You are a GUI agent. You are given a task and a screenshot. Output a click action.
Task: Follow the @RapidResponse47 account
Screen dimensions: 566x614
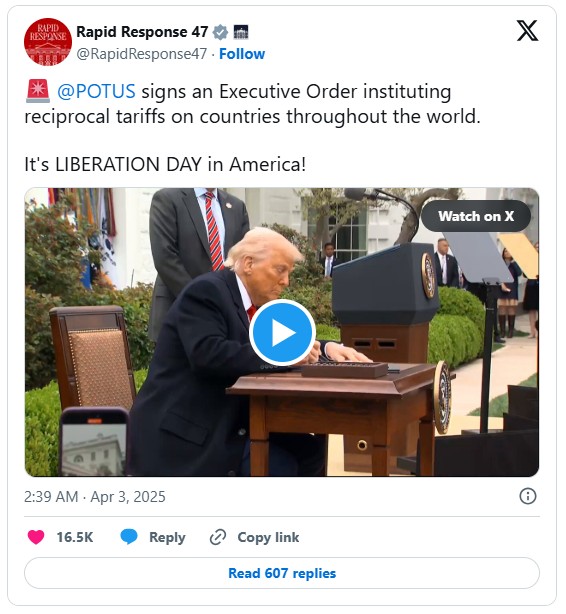tap(242, 54)
